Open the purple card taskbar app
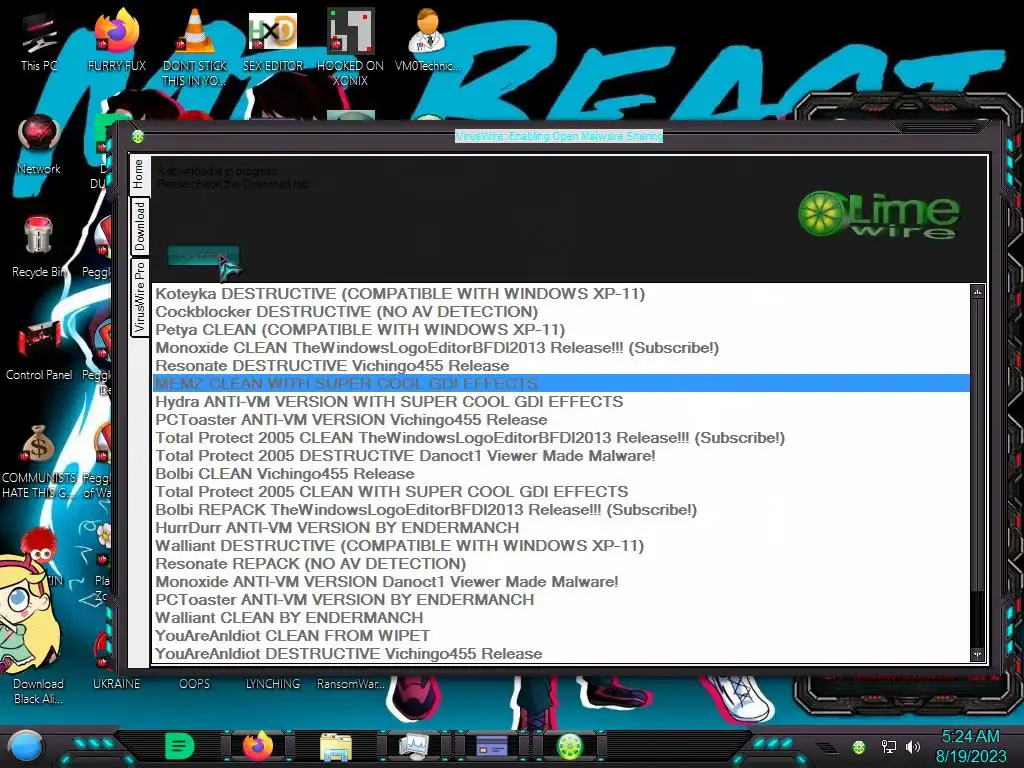The image size is (1024, 768). tap(492, 746)
